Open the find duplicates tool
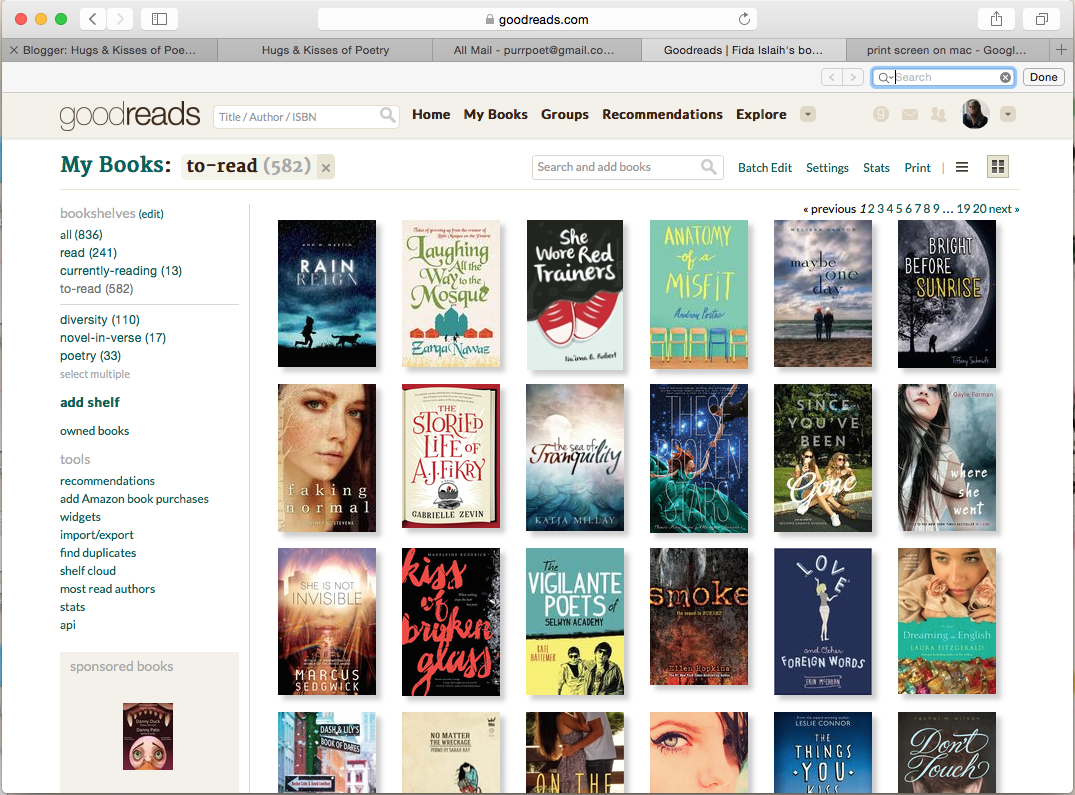1075x795 pixels. pyautogui.click(x=98, y=553)
